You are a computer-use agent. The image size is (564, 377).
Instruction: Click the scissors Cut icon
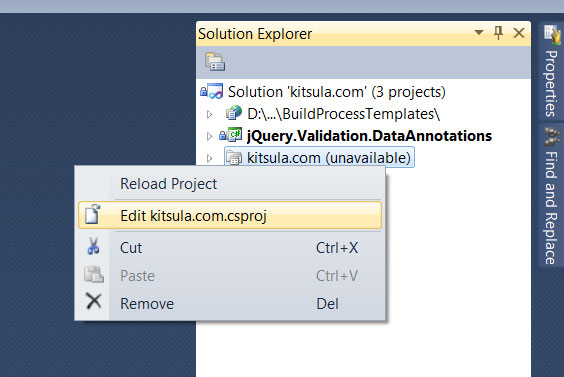click(x=94, y=247)
